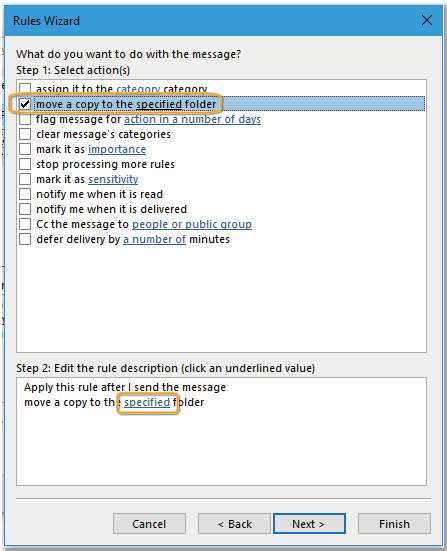Click action in a number of days link

click(192, 119)
